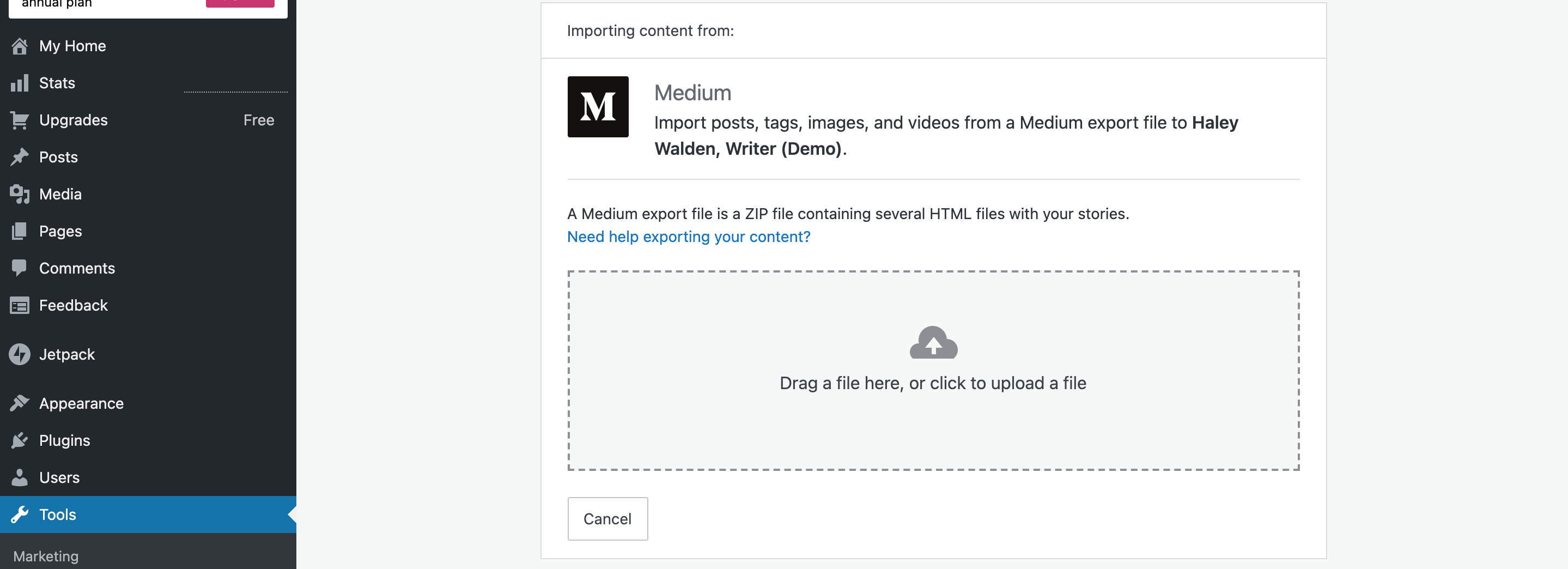The width and height of the screenshot is (1568, 569).
Task: Select the Tools menu item
Action: [x=58, y=515]
